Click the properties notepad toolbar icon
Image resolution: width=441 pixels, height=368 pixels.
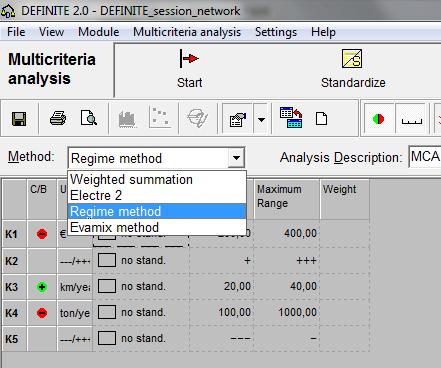pyautogui.click(x=238, y=119)
